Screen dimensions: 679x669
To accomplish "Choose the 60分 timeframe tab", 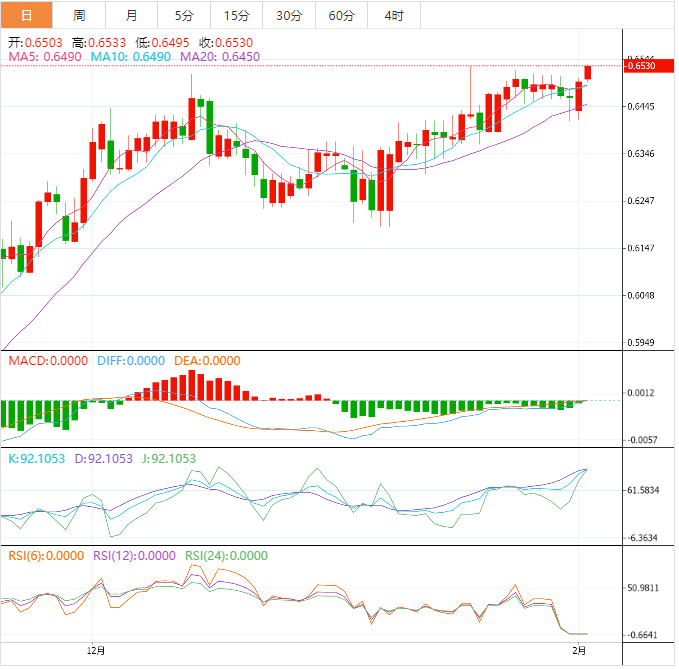I will tap(341, 16).
